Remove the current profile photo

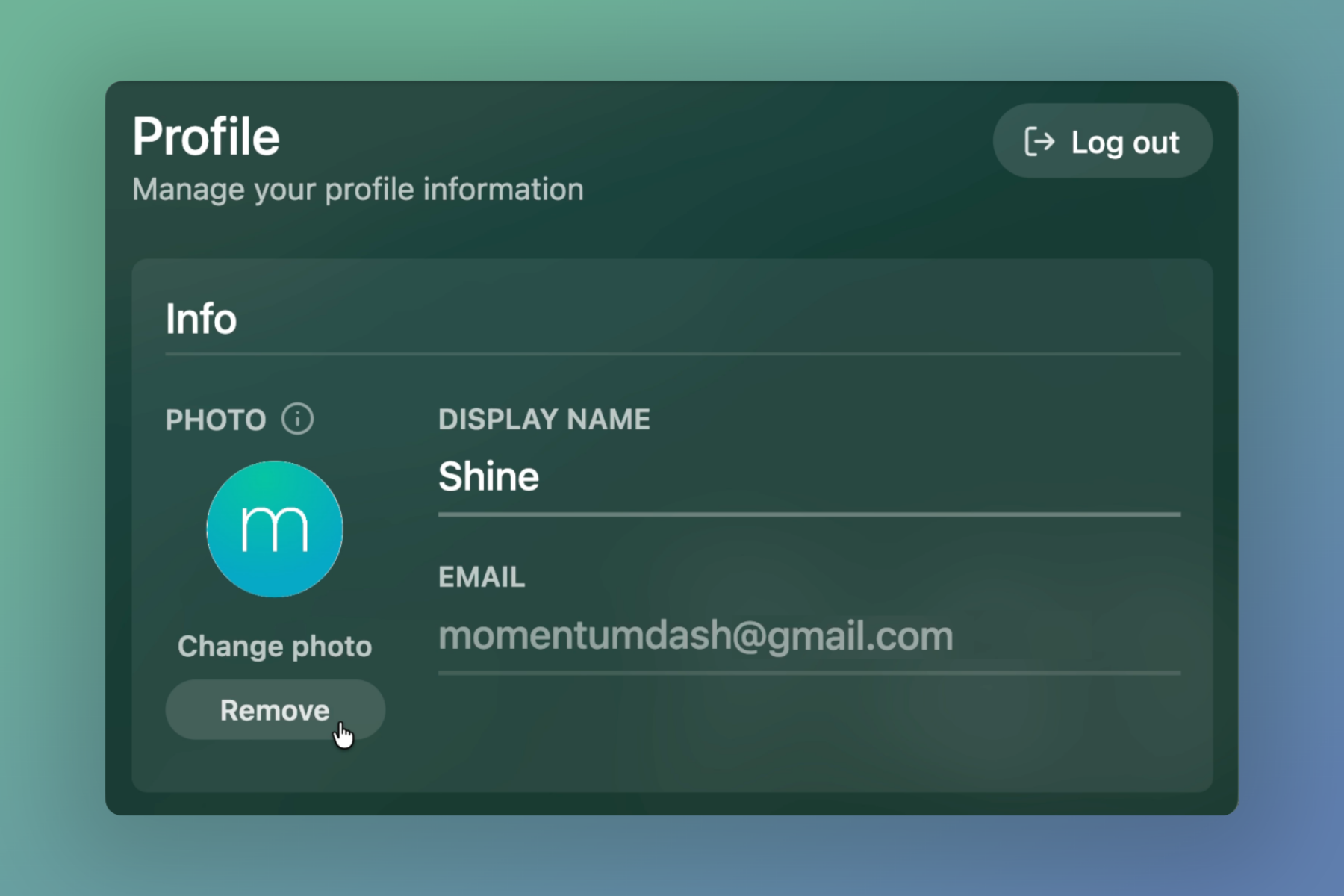[275, 710]
